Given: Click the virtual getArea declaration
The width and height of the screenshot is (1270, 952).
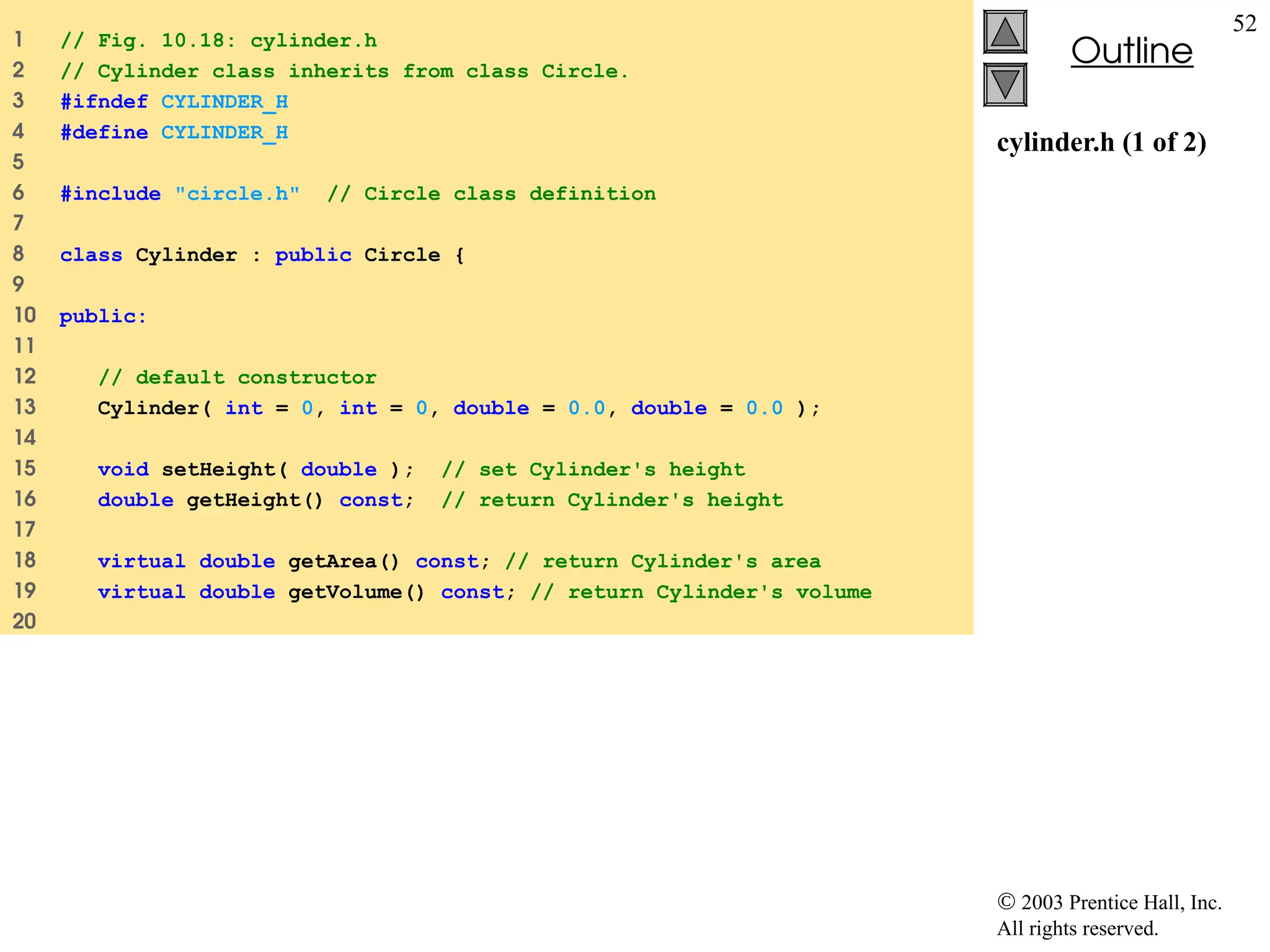Looking at the screenshot, I should click(x=293, y=562).
